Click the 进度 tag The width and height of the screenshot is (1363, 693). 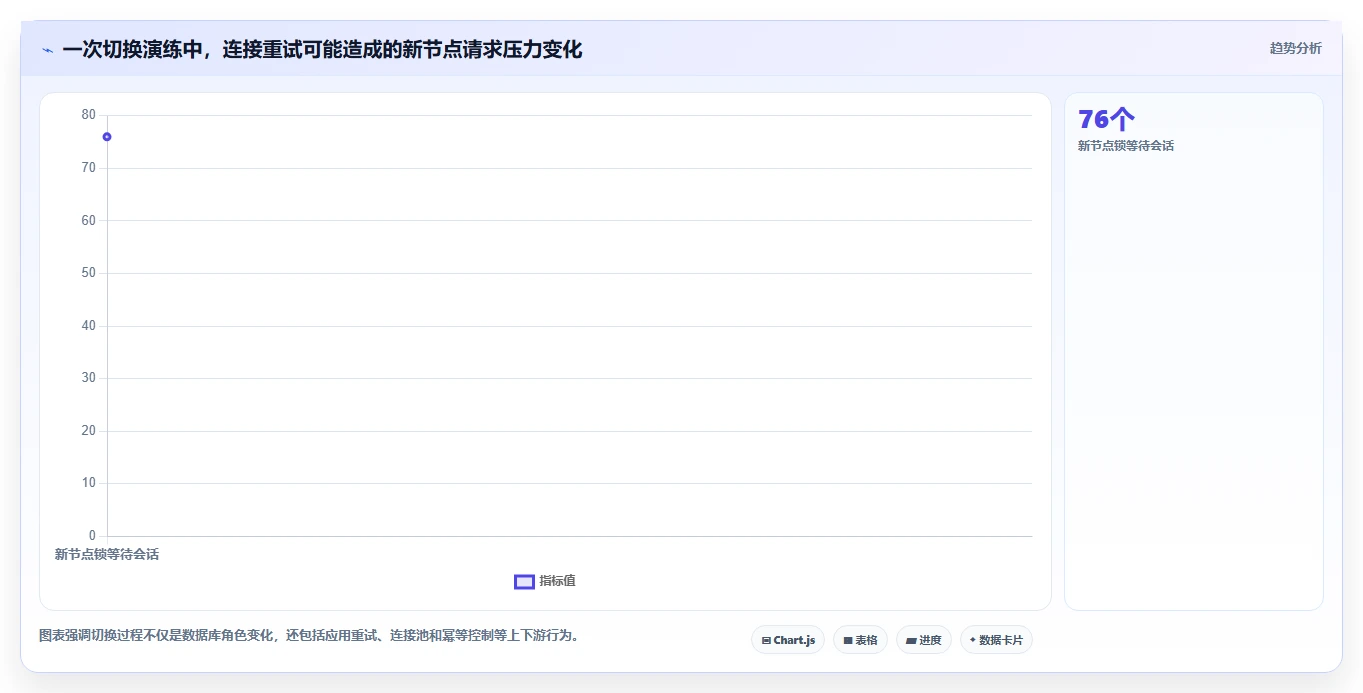click(x=924, y=640)
